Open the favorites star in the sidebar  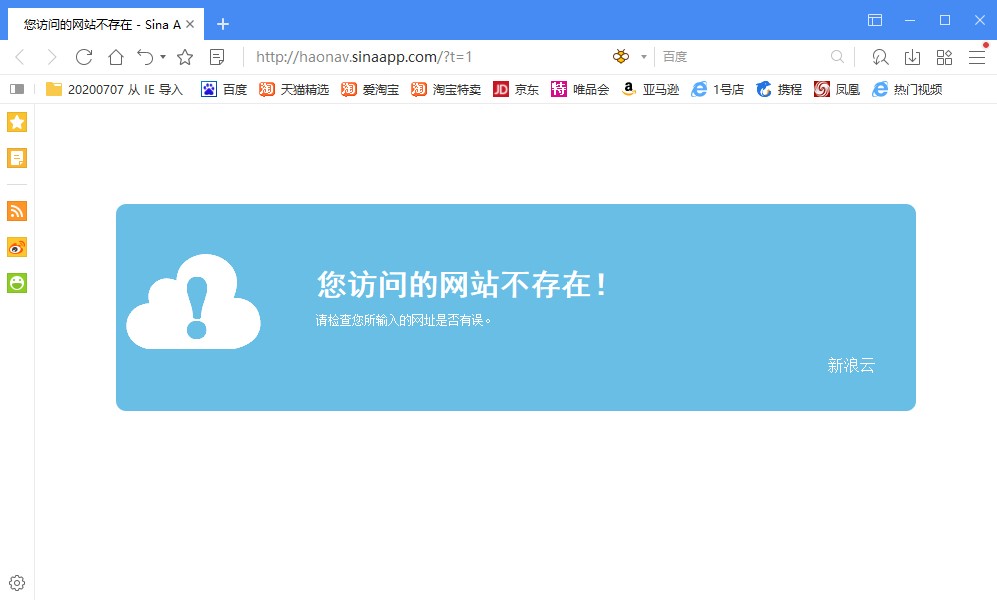pyautogui.click(x=16, y=122)
